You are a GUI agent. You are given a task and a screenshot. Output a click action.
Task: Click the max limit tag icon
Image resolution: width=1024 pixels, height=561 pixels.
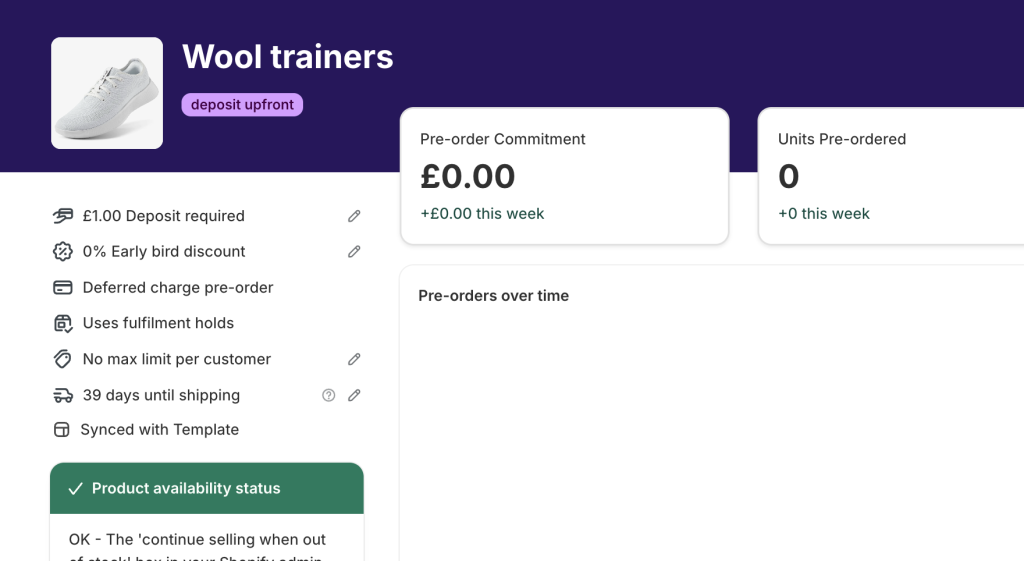pos(63,359)
